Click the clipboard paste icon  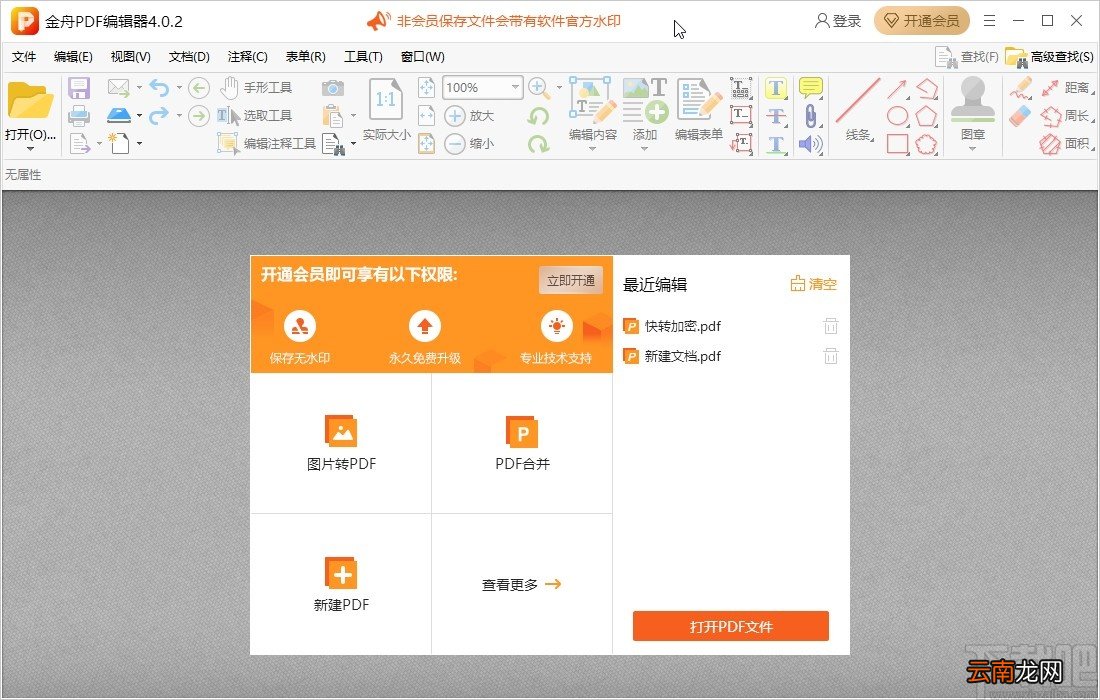(333, 116)
